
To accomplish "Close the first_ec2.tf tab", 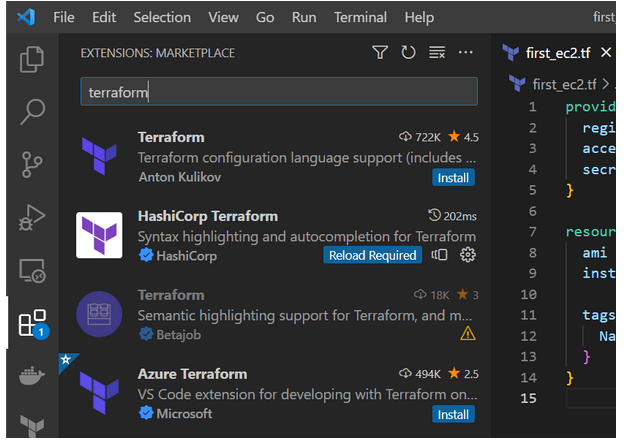I will click(x=606, y=52).
